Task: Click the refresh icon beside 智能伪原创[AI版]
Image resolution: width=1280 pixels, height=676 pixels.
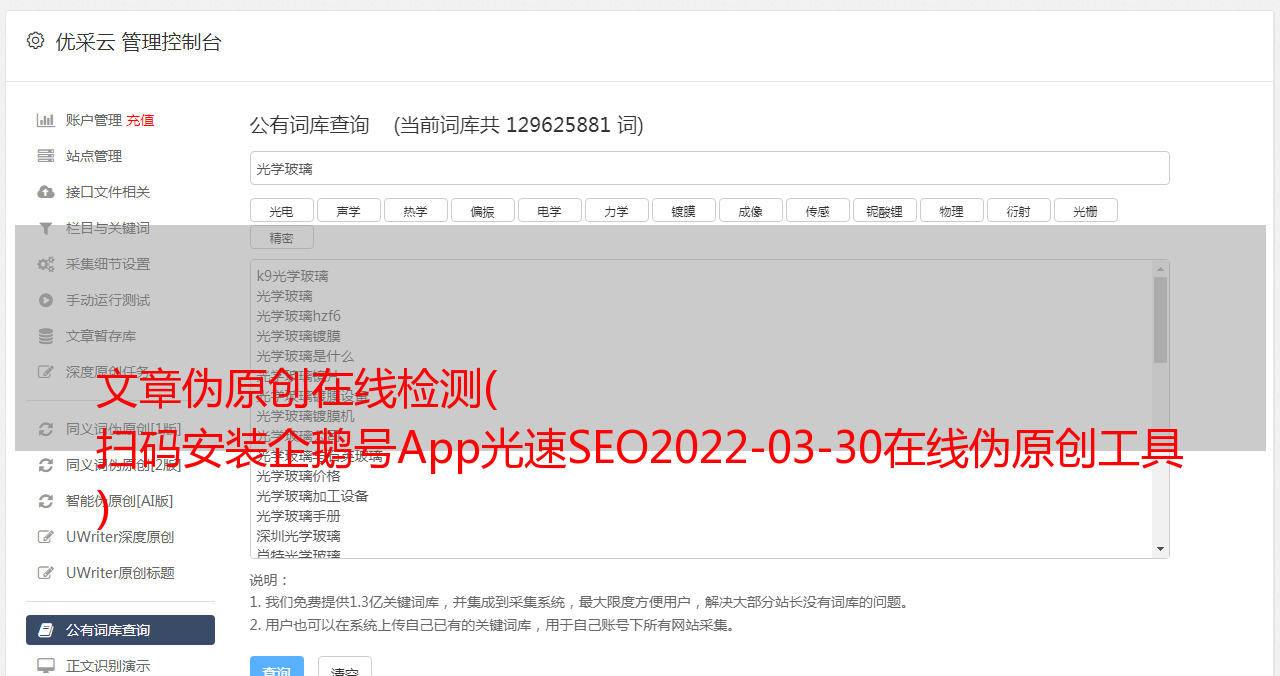Action: tap(46, 501)
